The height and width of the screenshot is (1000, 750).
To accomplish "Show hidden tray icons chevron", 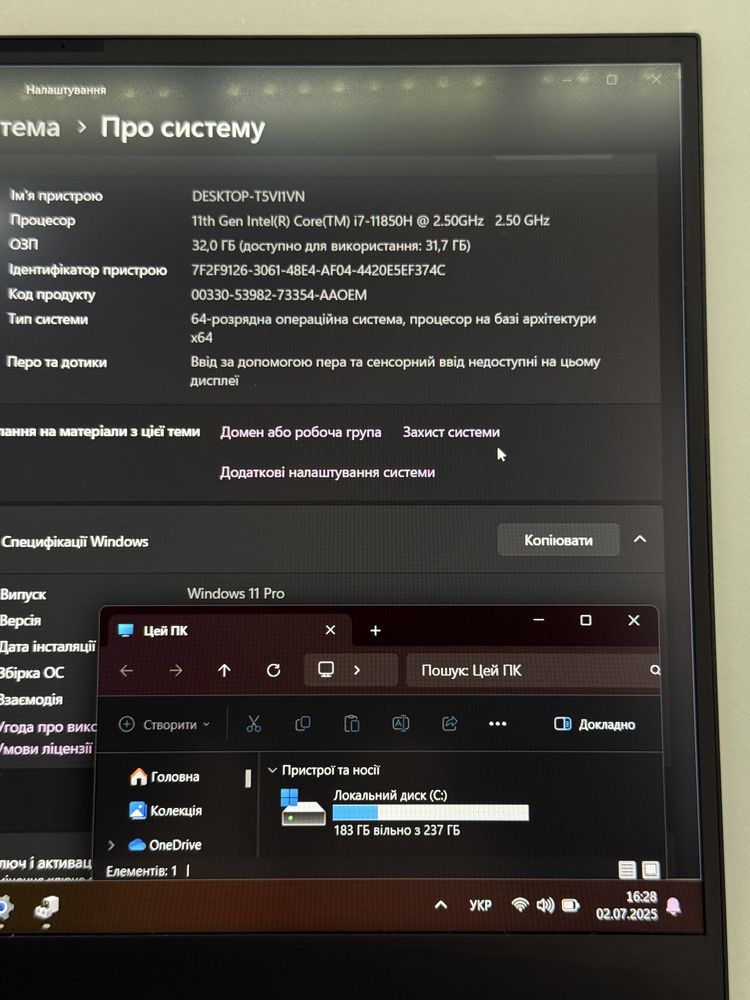I will 441,905.
